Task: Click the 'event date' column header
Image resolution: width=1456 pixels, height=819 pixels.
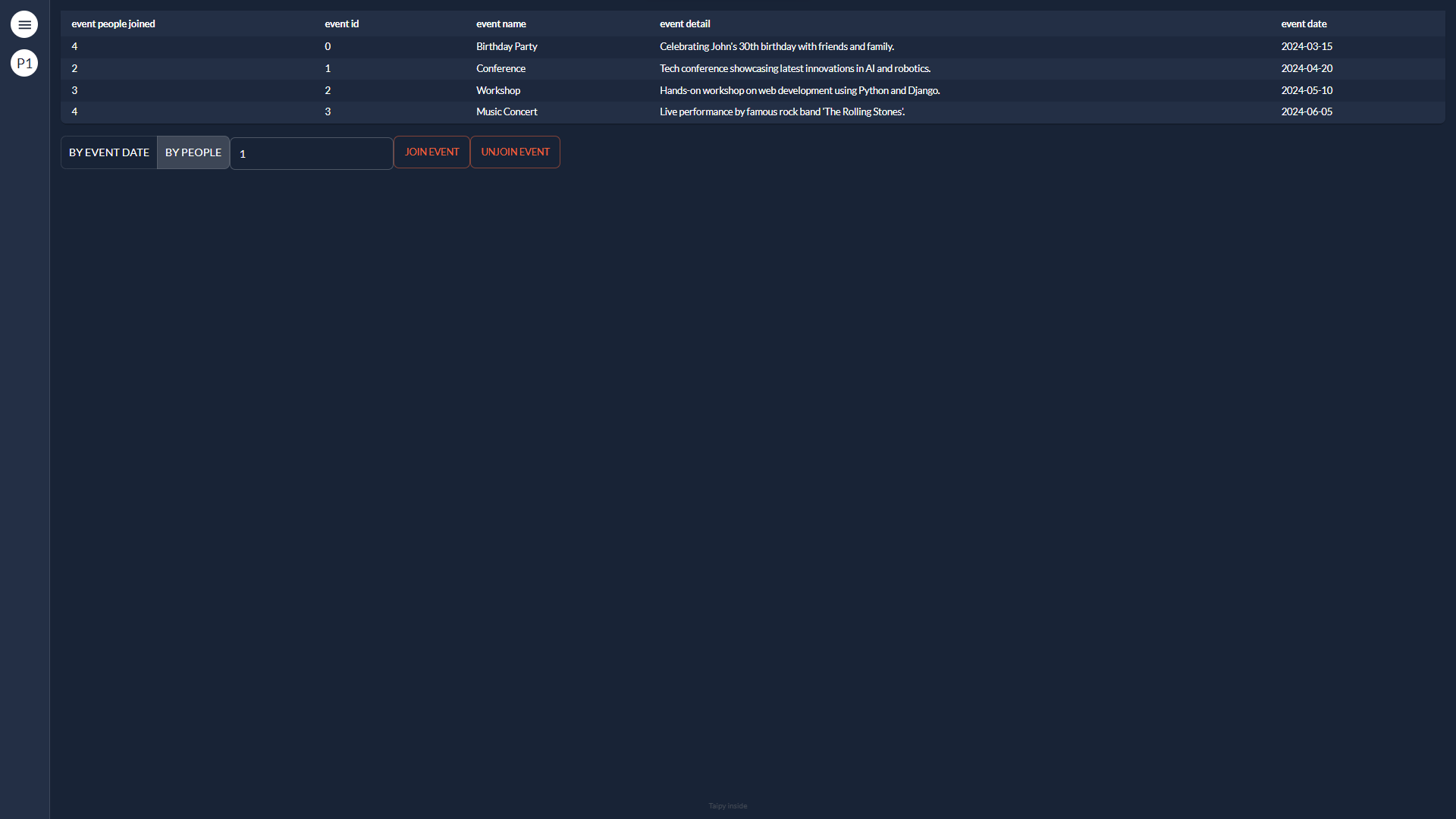Action: (x=1304, y=24)
